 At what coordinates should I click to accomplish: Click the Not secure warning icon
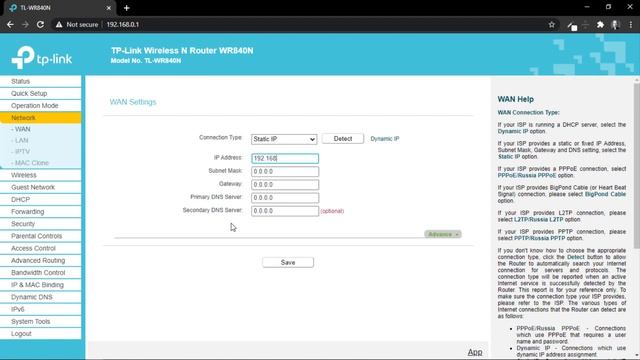point(59,24)
